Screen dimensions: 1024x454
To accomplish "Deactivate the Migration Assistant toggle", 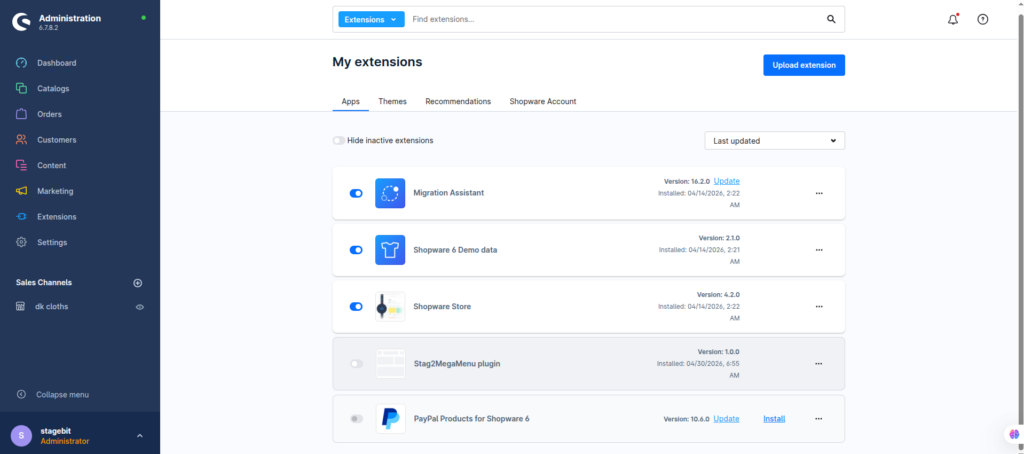I will point(356,193).
